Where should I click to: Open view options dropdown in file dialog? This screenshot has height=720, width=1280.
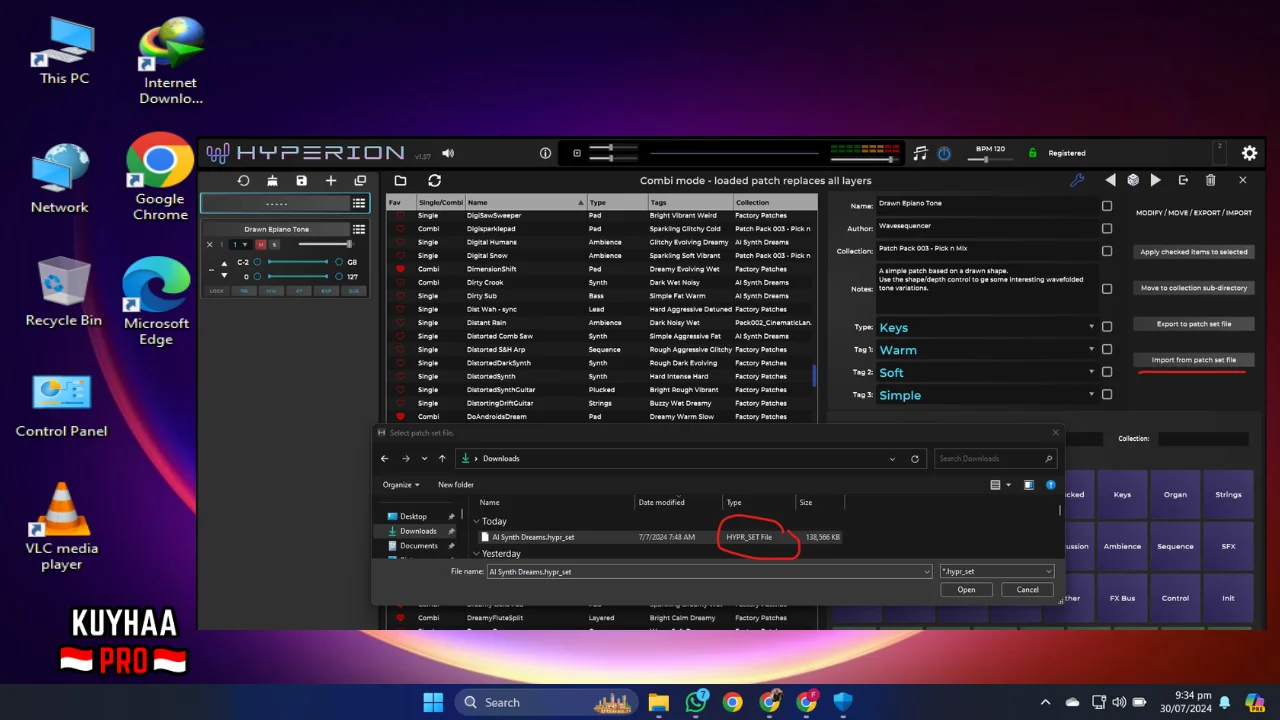click(x=1008, y=485)
